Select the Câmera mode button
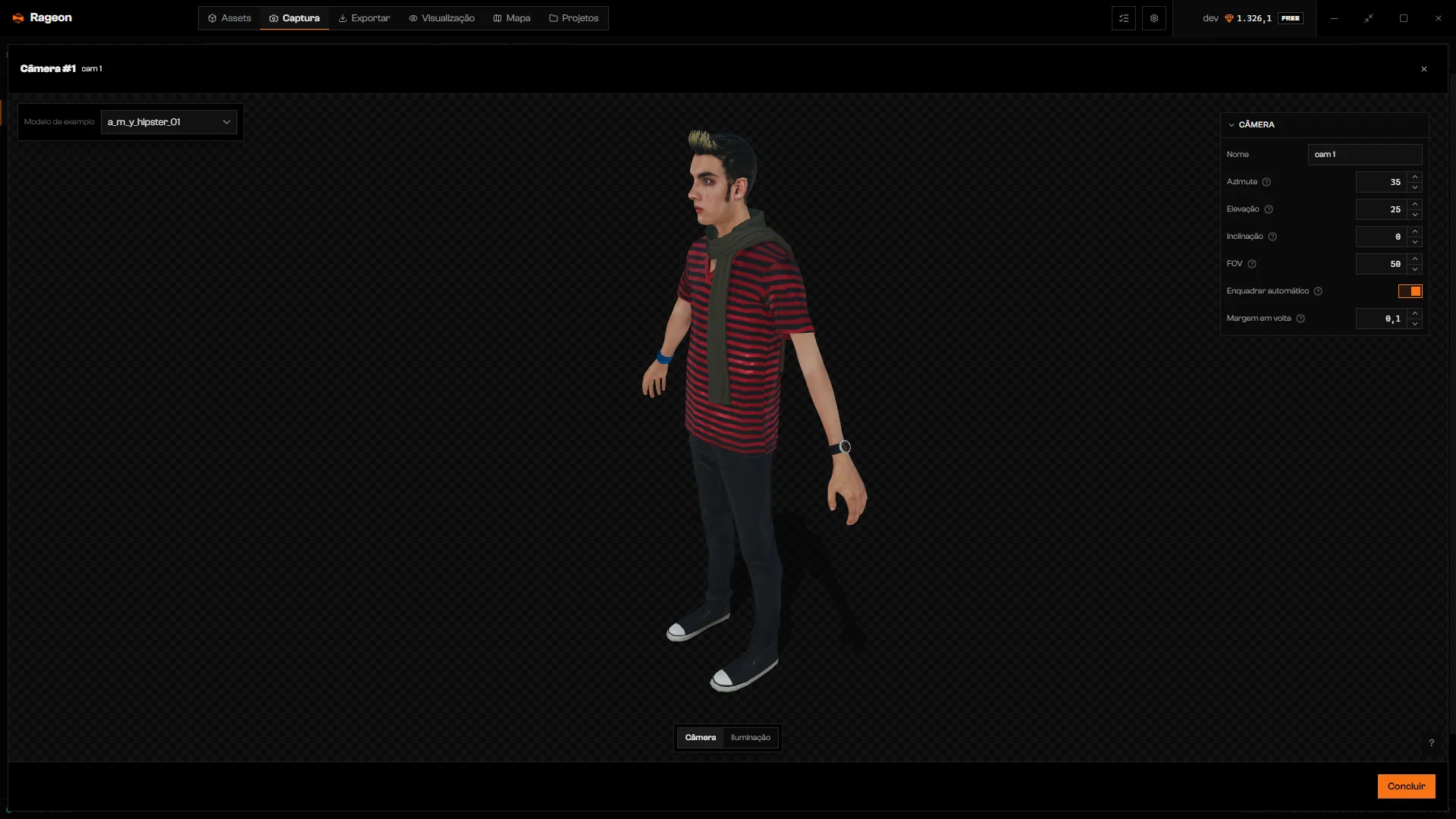This screenshot has width=1456, height=819. tap(701, 738)
